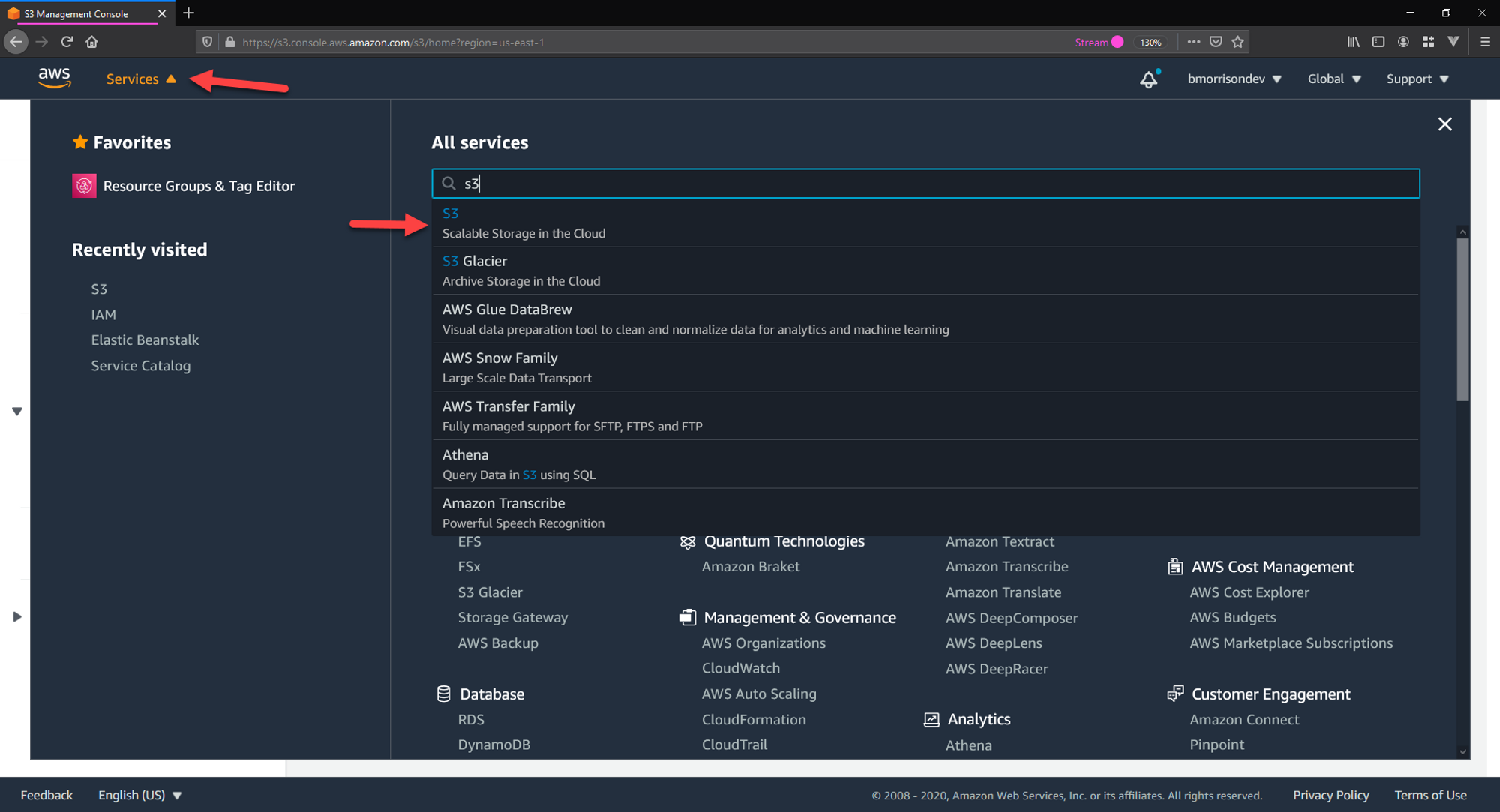
Task: Click the browser home icon
Action: [x=92, y=42]
